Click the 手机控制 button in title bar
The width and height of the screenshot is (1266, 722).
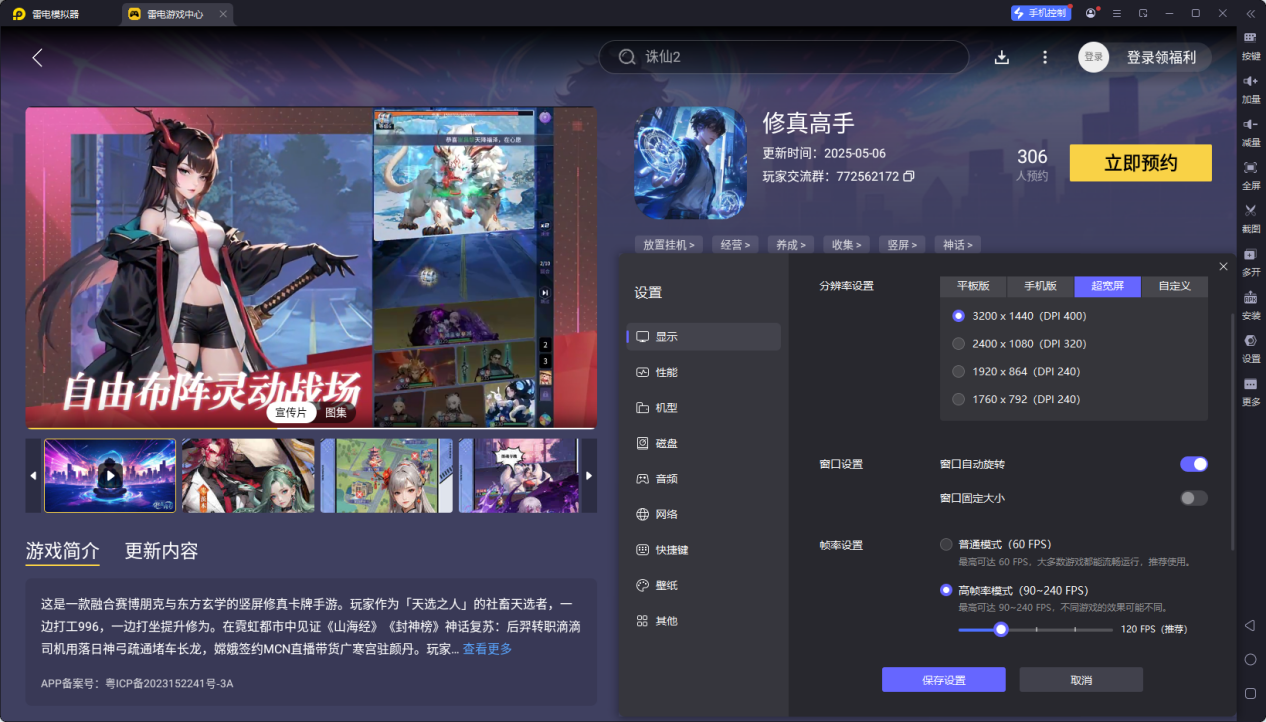point(1040,13)
